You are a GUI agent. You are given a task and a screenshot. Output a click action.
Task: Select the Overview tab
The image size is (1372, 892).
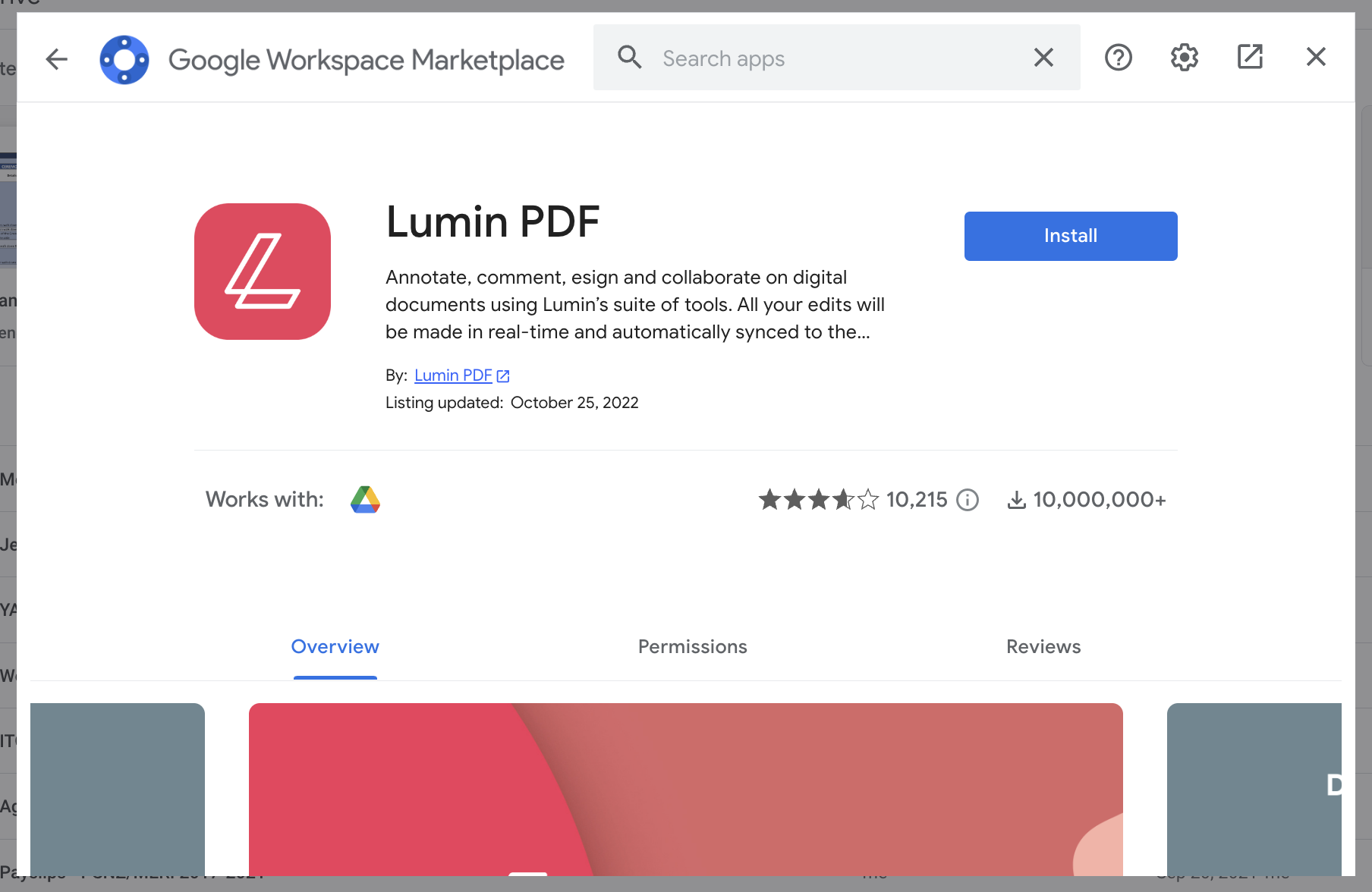335,646
